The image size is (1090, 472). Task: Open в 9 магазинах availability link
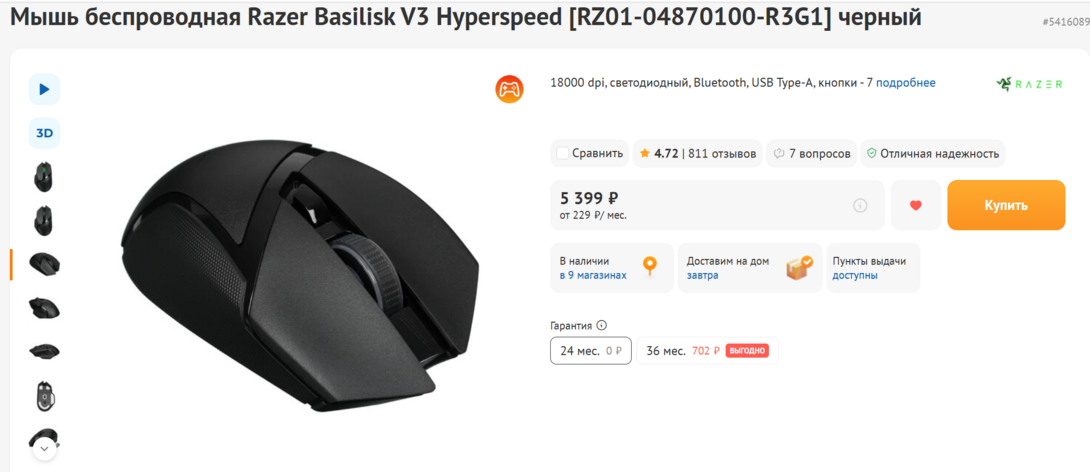(593, 275)
